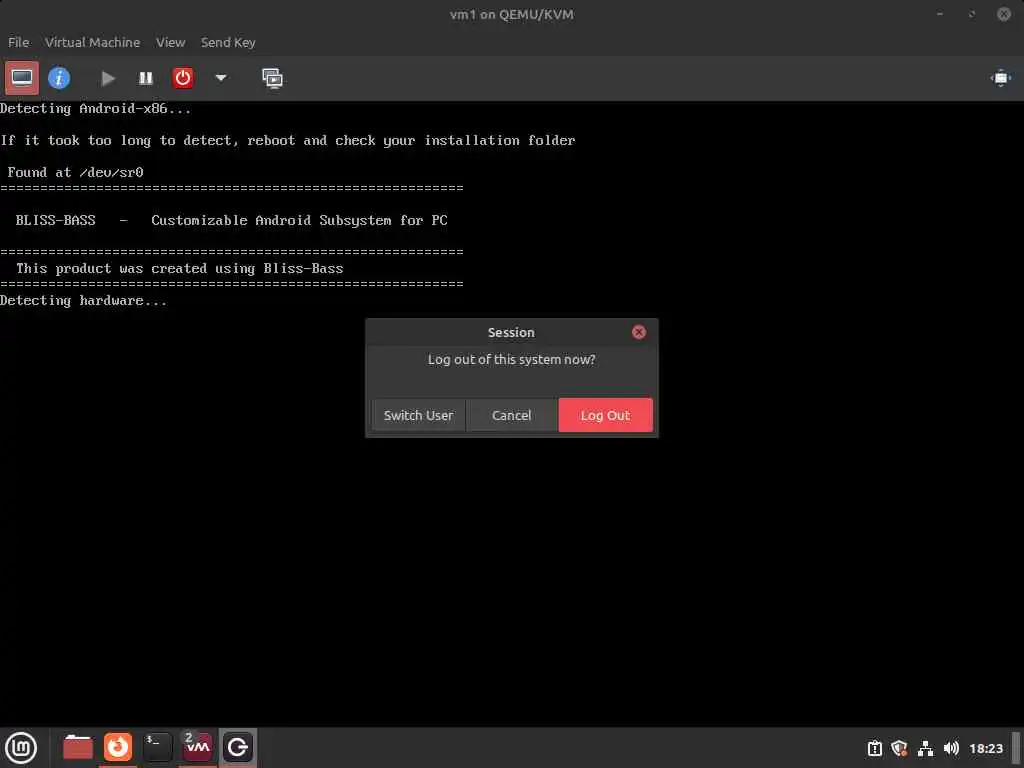
Task: Maximize the vm1 QEMU/KVM window
Action: pyautogui.click(x=972, y=14)
